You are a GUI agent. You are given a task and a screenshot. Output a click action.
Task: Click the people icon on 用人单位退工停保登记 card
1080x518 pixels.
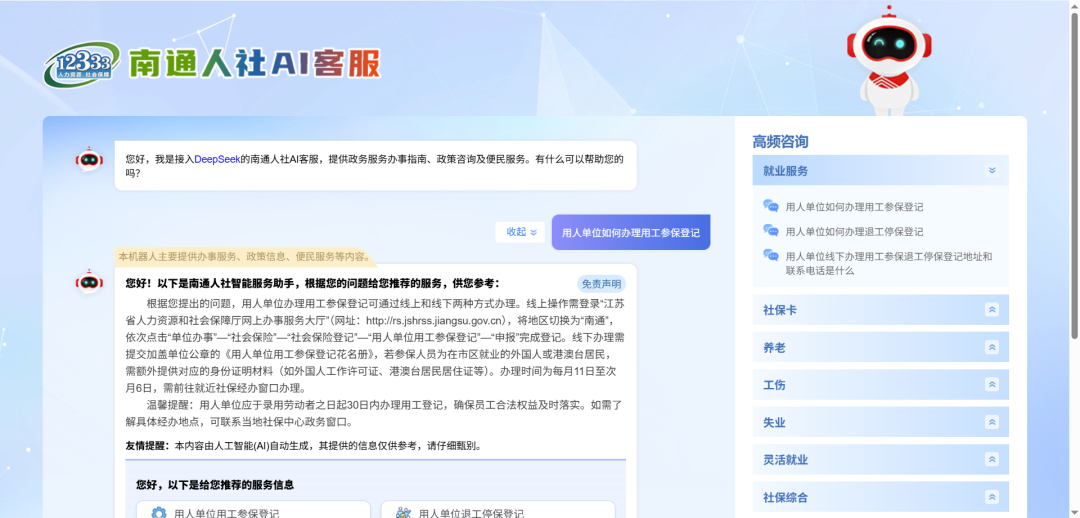(403, 512)
